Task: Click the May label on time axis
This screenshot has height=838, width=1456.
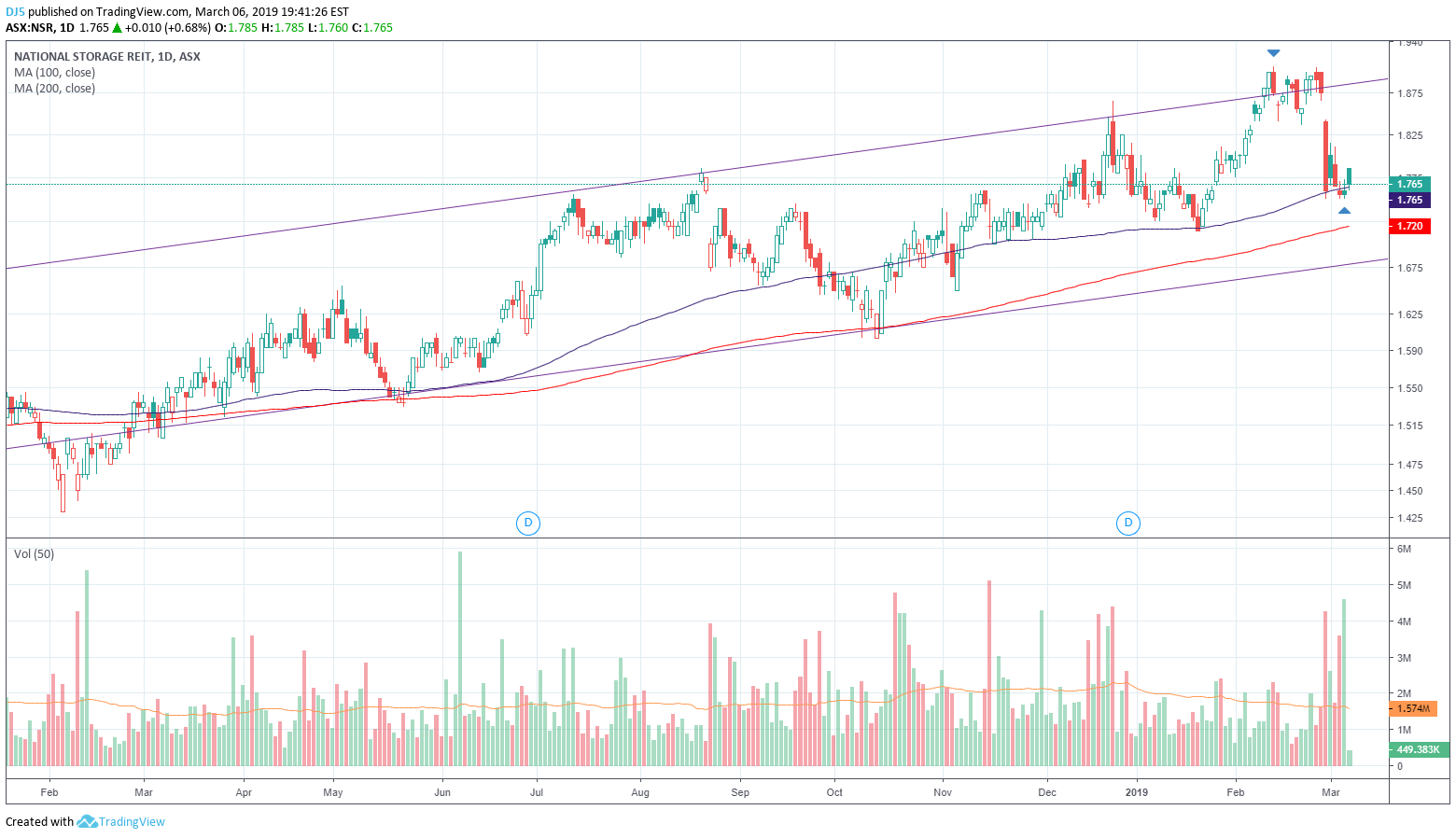Action: [333, 792]
